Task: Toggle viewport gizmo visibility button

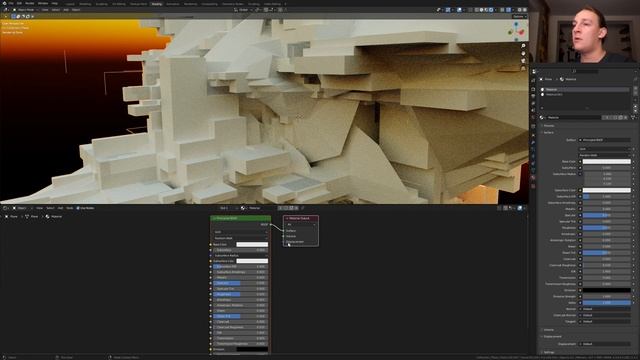Action: [x=448, y=10]
